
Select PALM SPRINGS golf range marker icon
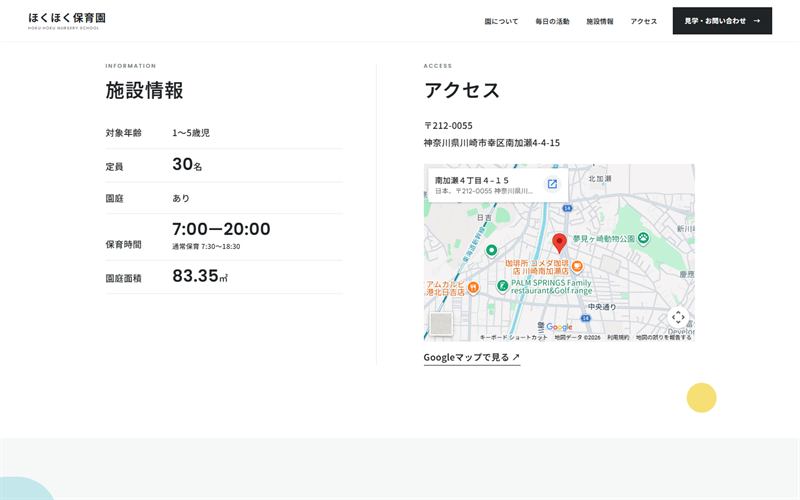point(502,286)
